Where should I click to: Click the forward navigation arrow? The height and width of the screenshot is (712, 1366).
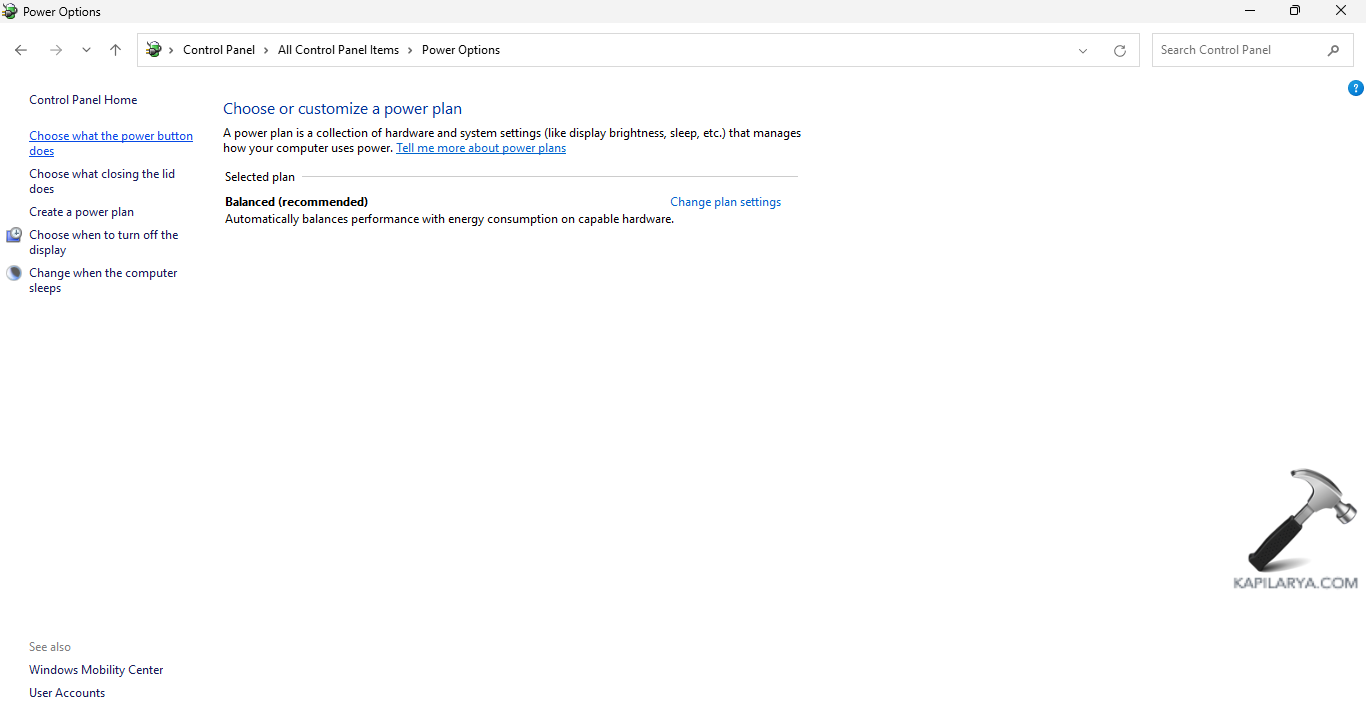[56, 50]
